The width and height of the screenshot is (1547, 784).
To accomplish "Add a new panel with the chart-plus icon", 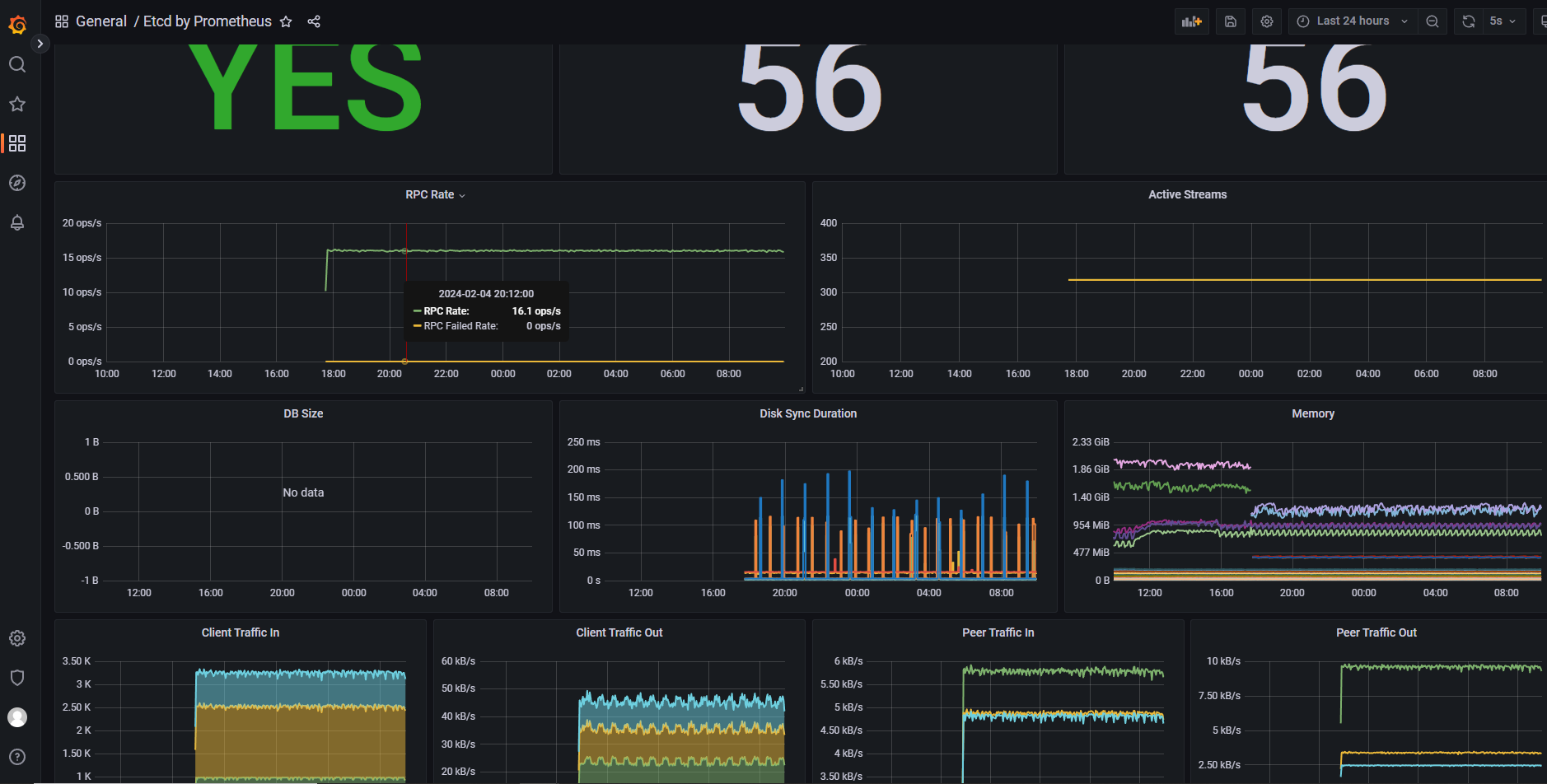I will click(x=1192, y=21).
